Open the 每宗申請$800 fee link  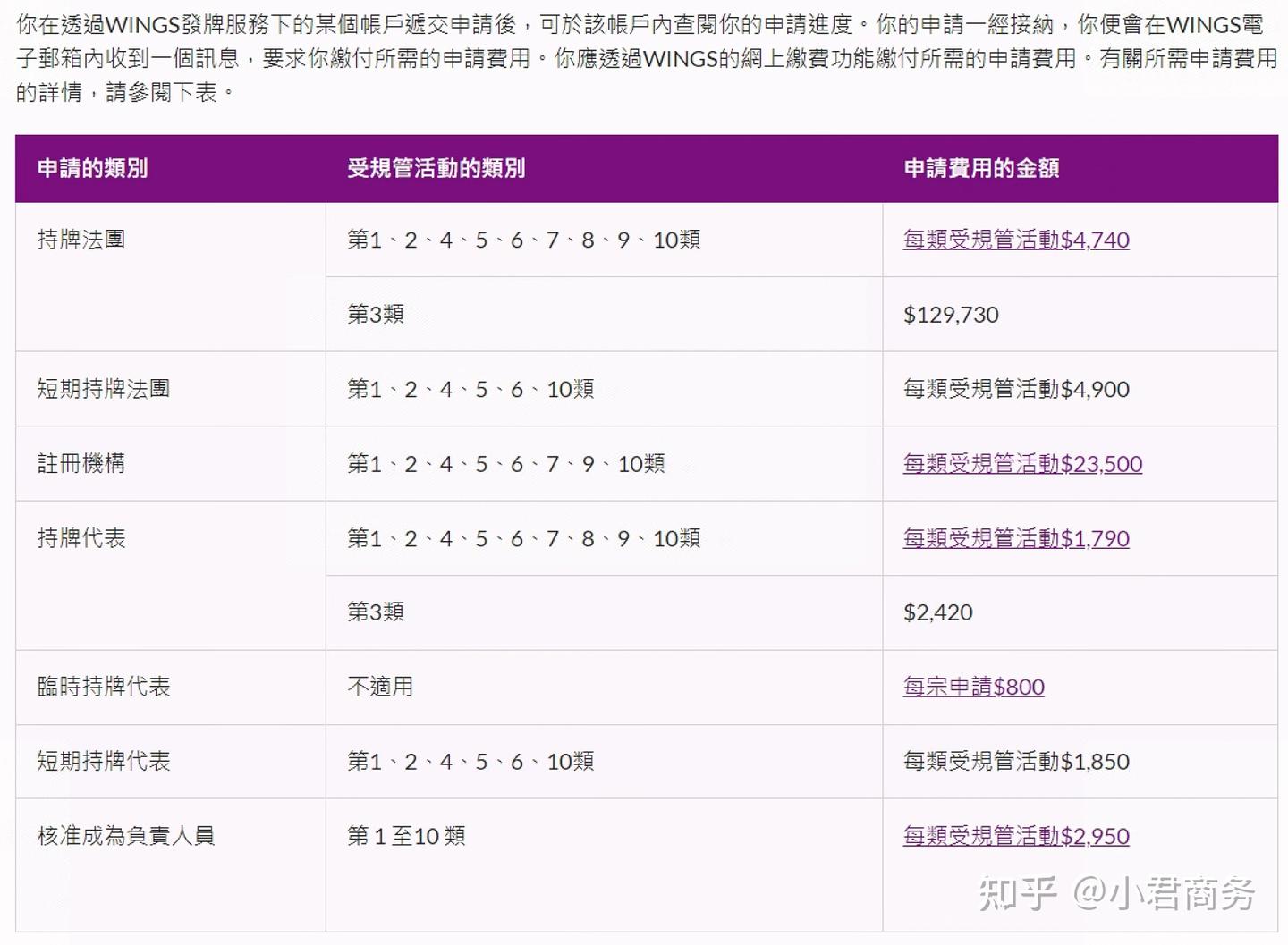point(973,687)
